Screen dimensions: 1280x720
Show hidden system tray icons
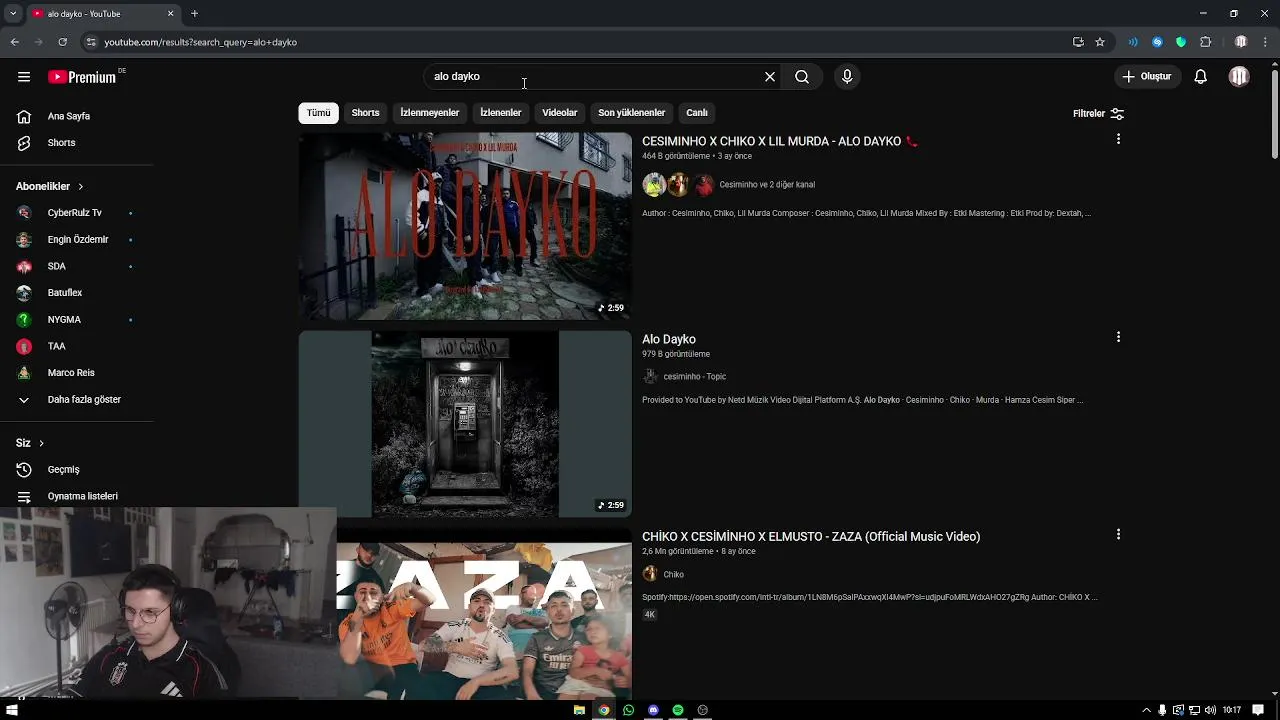point(1146,710)
